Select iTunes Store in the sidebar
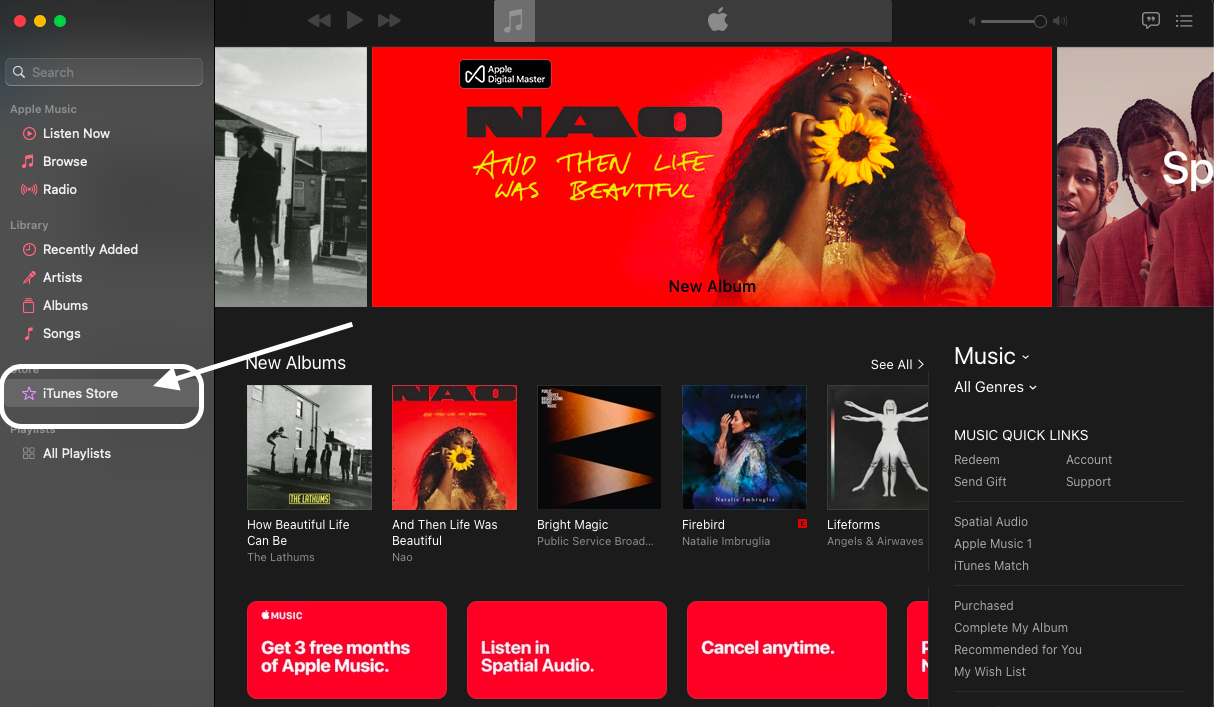1214x707 pixels. click(x=80, y=393)
